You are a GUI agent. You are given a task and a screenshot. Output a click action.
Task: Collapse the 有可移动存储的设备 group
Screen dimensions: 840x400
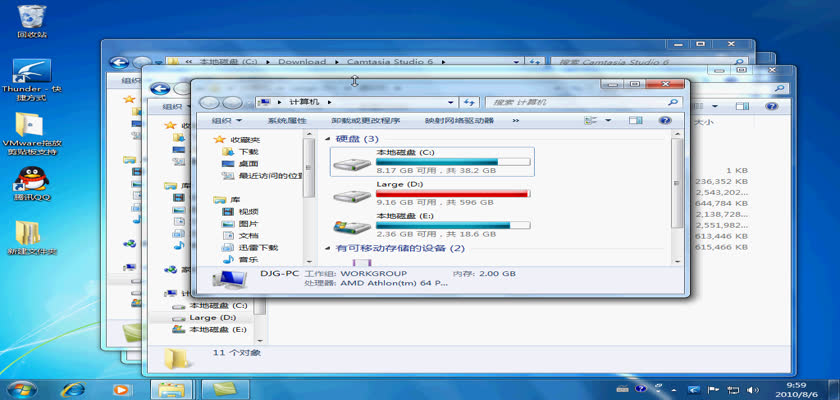tap(330, 248)
